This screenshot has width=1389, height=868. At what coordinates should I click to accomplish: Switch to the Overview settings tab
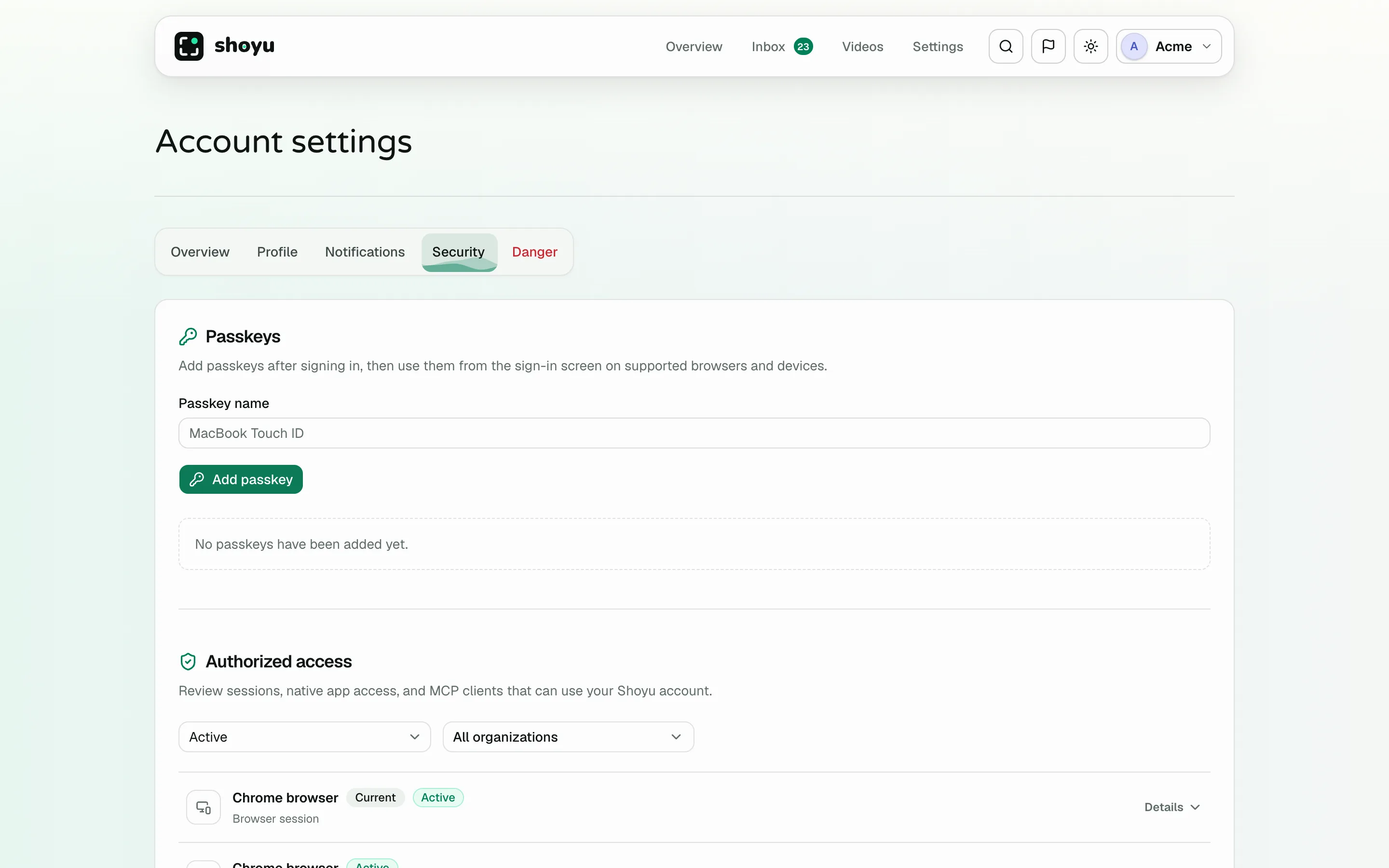[200, 252]
